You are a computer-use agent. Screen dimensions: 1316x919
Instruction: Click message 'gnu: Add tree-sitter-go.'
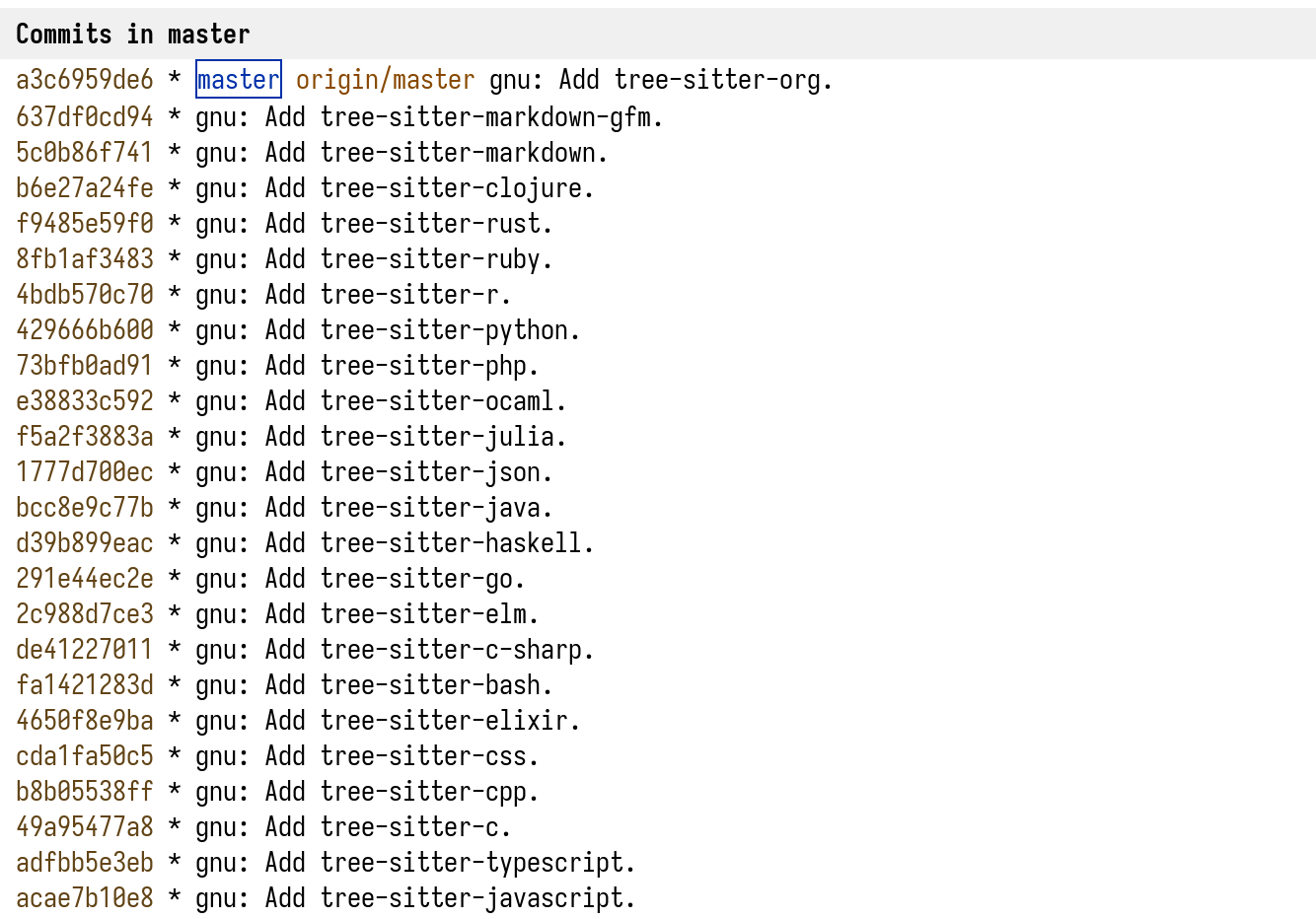pos(360,579)
